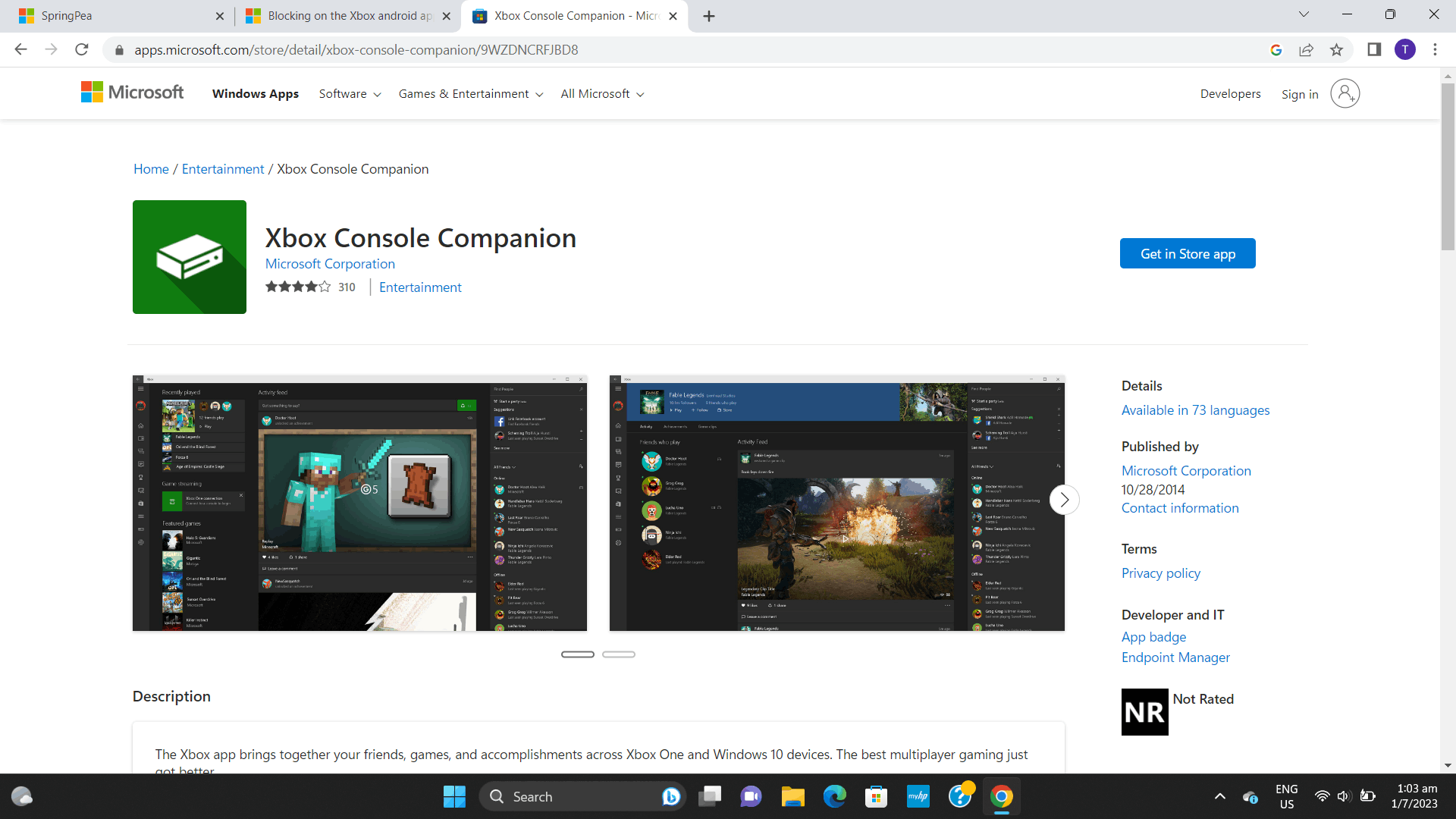
Task: Open Chrome side panel icon
Action: pyautogui.click(x=1374, y=49)
